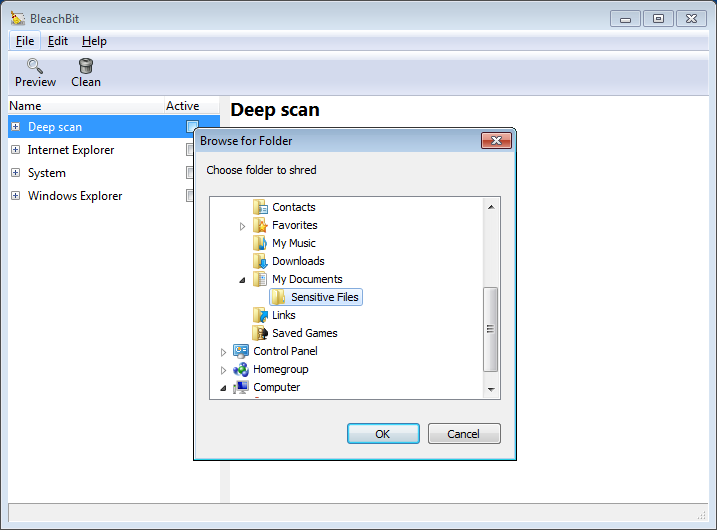Expand the Windows Explorer cleaner row
The image size is (717, 530).
point(16,196)
